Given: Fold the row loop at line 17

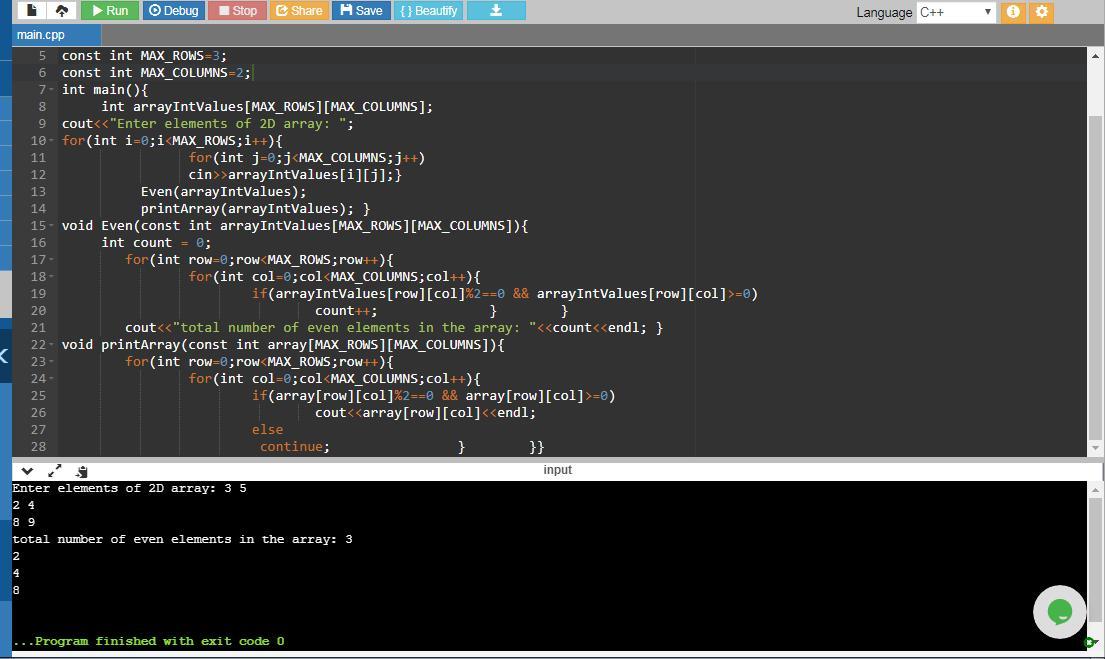Looking at the screenshot, I should tap(51, 259).
